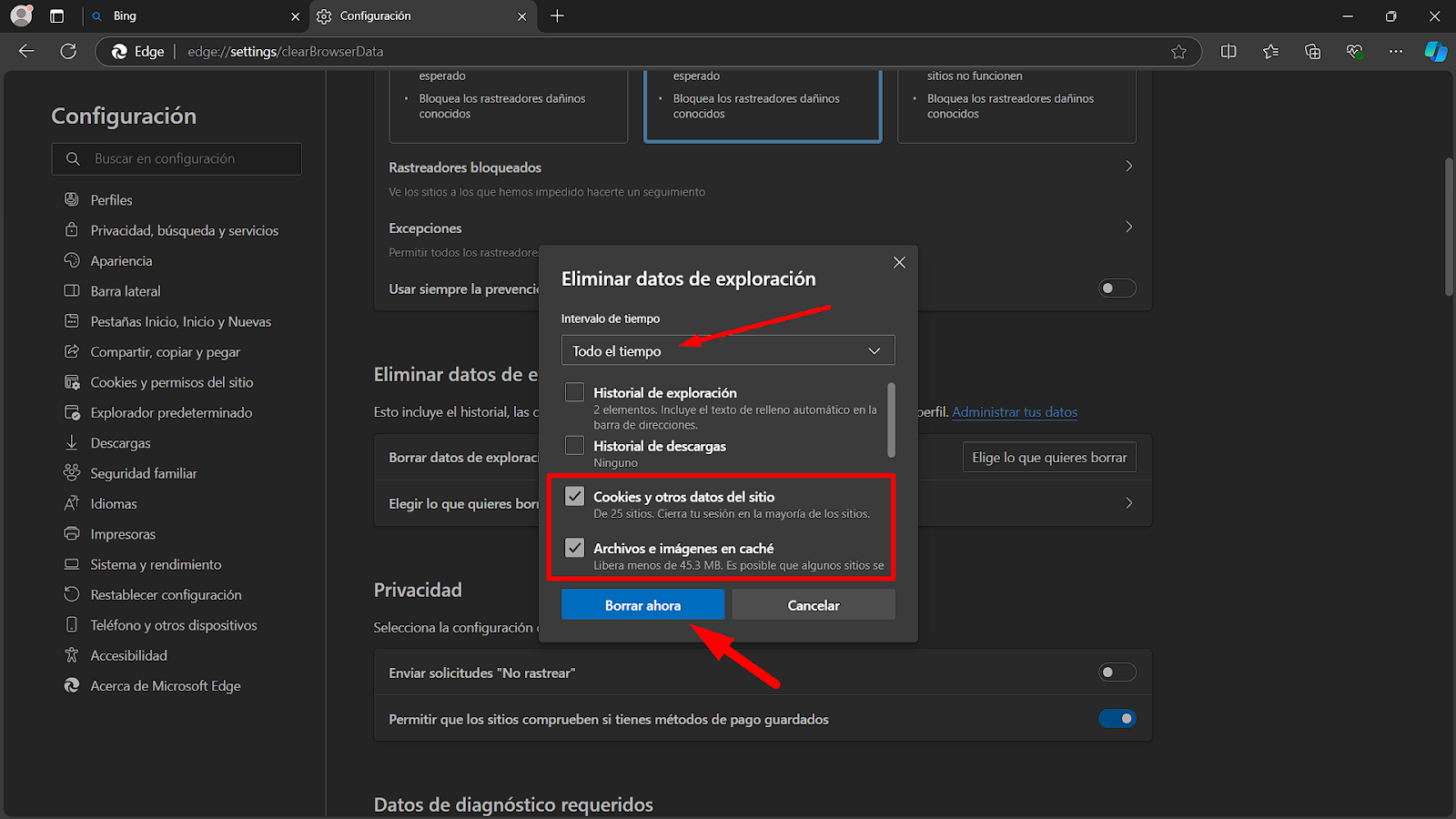The width and height of the screenshot is (1456, 819).
Task: Open the Edge settings and more menu
Action: tap(1396, 52)
